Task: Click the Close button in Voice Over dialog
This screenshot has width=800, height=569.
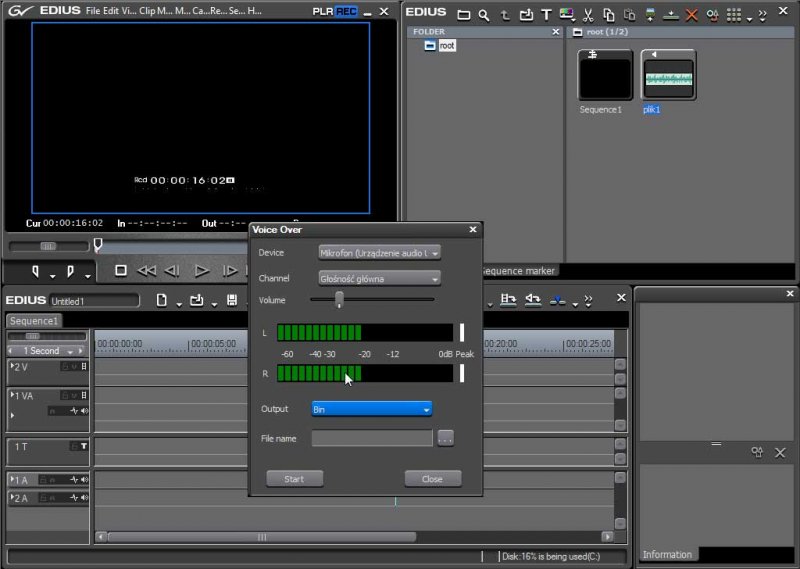Action: click(x=432, y=479)
